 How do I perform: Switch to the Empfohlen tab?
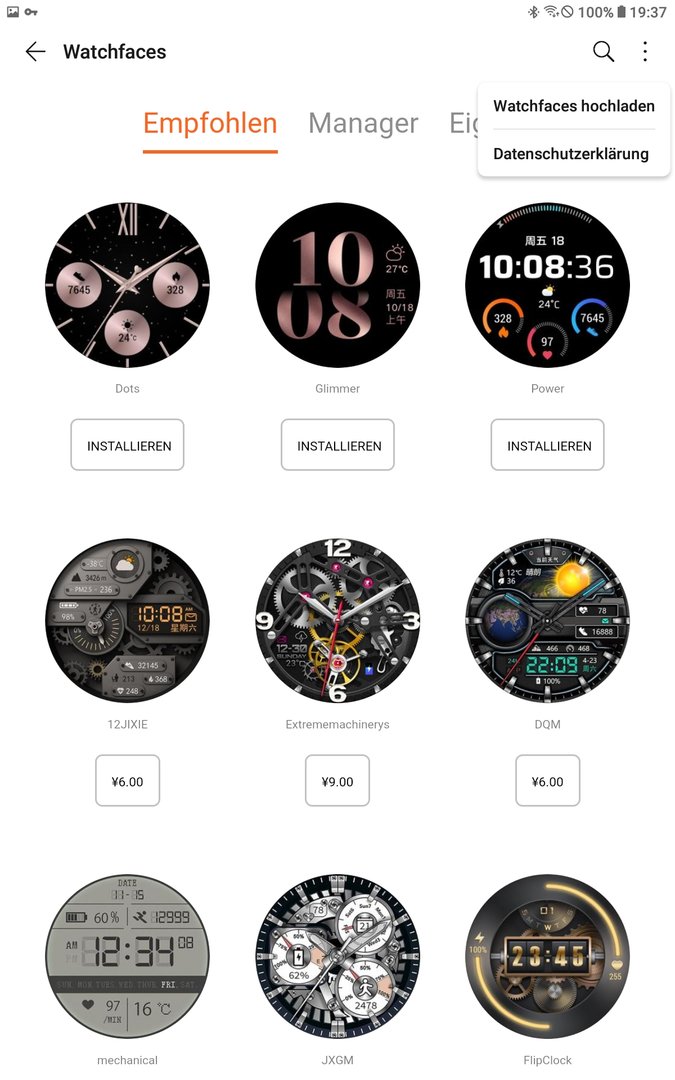tap(210, 124)
